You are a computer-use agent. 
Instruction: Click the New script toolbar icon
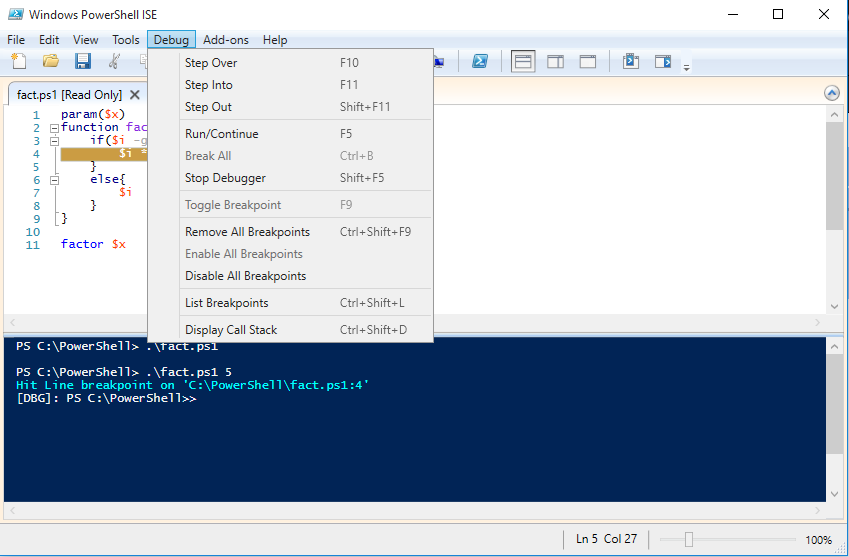[x=18, y=62]
